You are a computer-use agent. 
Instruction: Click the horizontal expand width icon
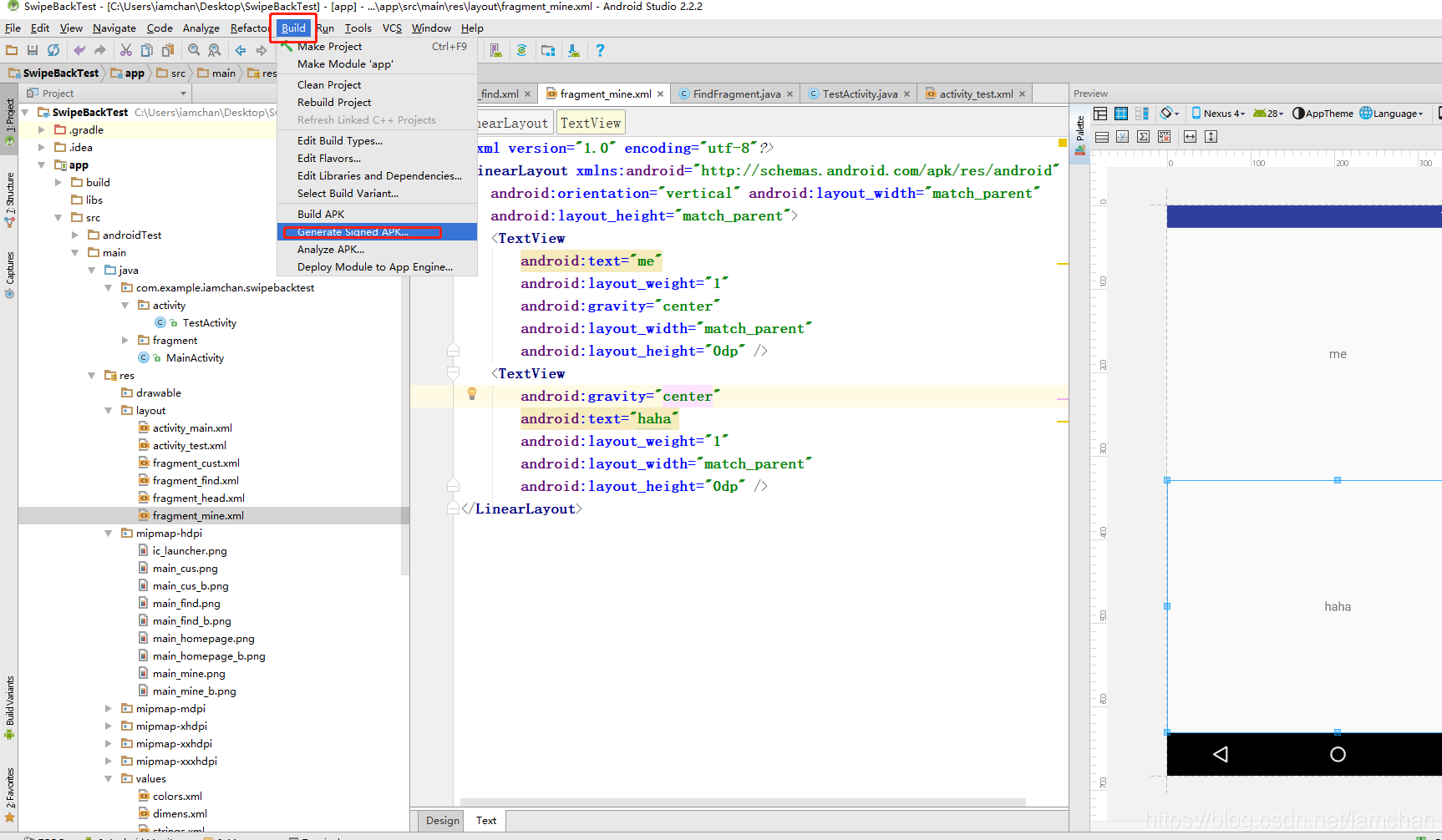coord(1191,136)
